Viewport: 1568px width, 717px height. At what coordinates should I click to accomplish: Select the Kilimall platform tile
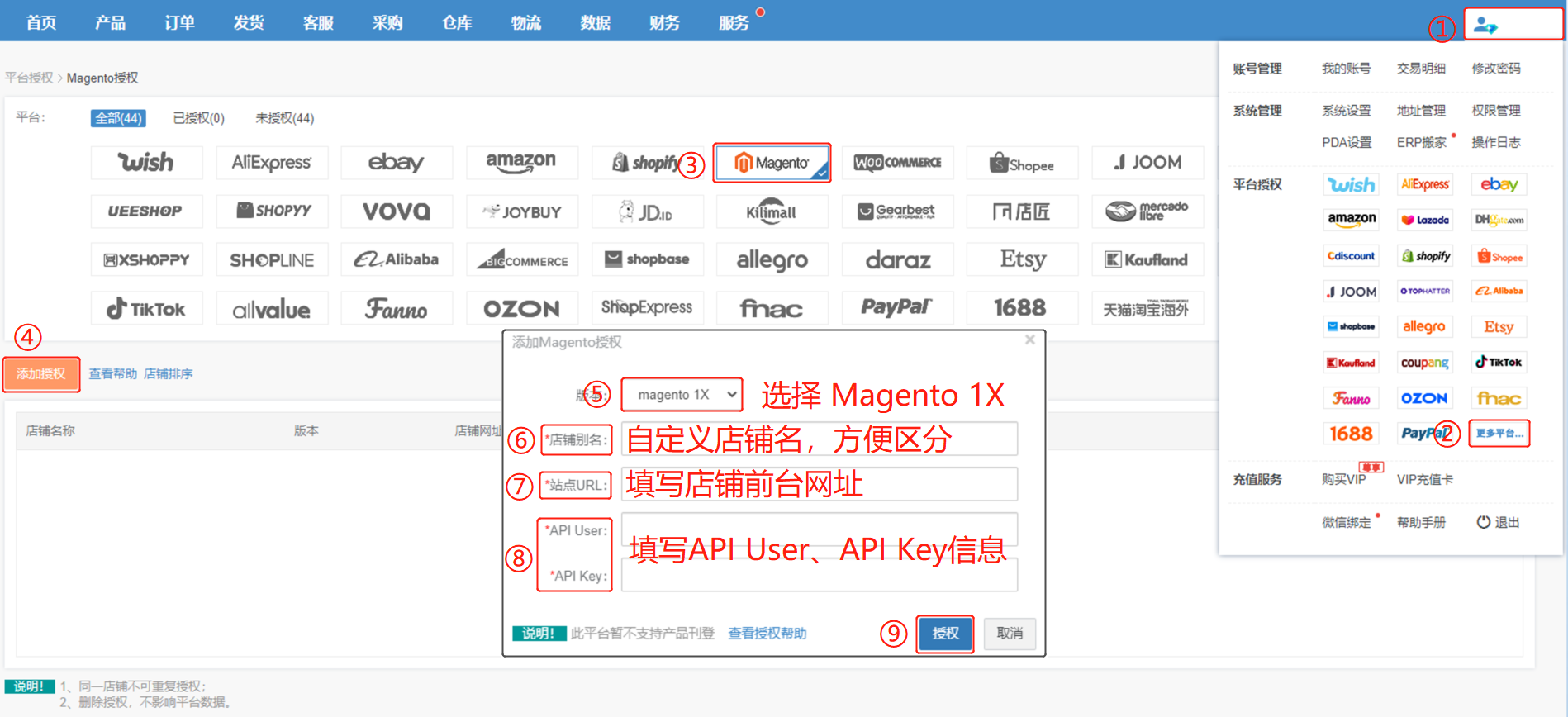tap(772, 211)
